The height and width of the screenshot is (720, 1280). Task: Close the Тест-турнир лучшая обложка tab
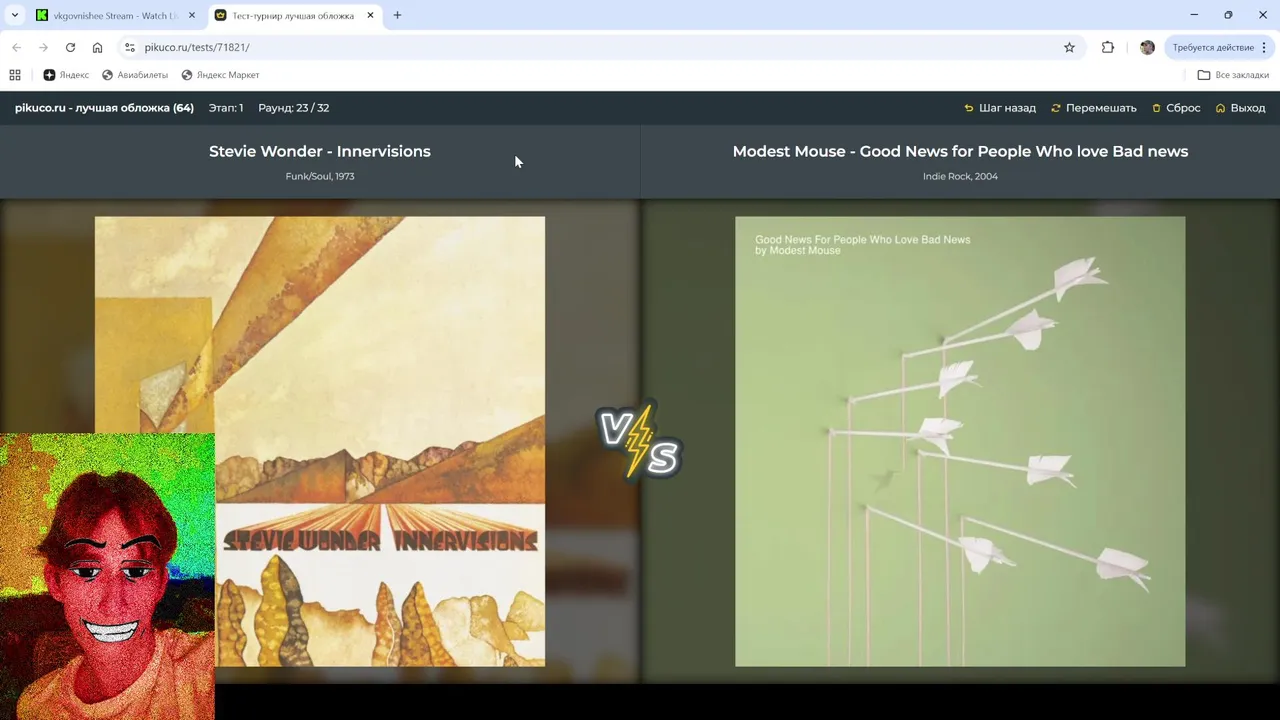pos(370,15)
